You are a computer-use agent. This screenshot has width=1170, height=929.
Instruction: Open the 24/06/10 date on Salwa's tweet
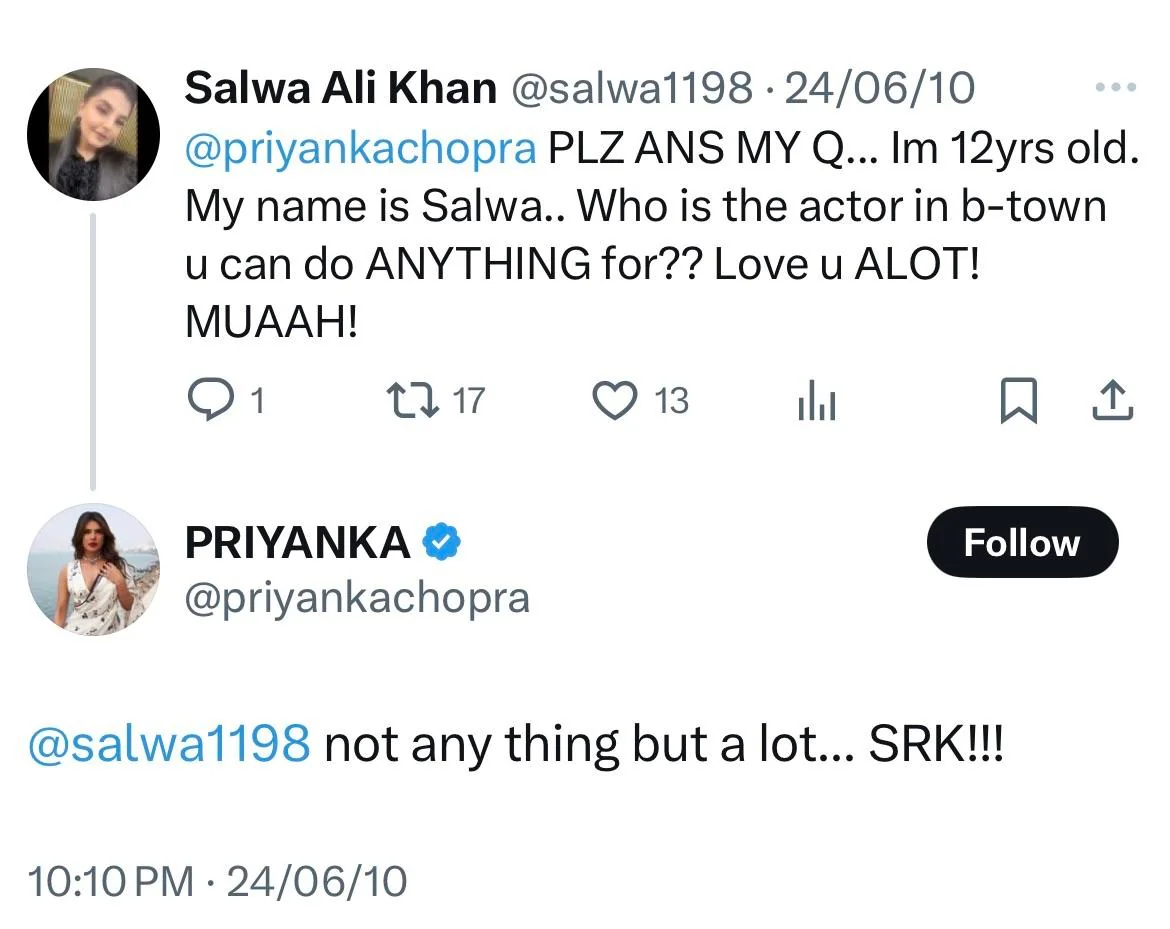[879, 88]
